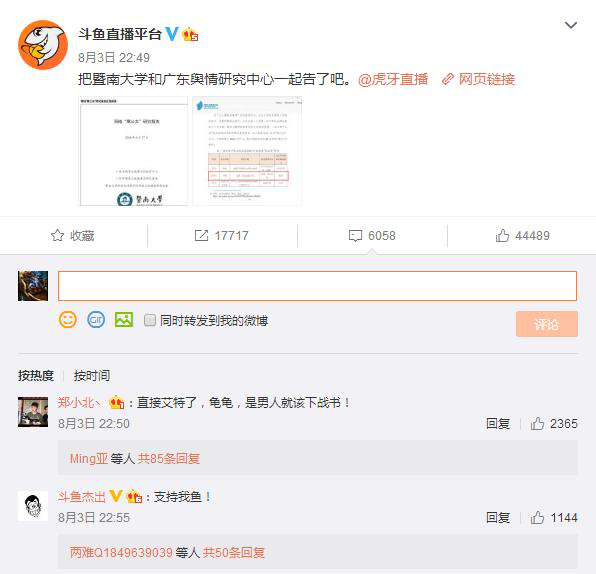Screen dimensions: 596x574
Task: Submit with the orange 评论 button
Action: pyautogui.click(x=547, y=324)
